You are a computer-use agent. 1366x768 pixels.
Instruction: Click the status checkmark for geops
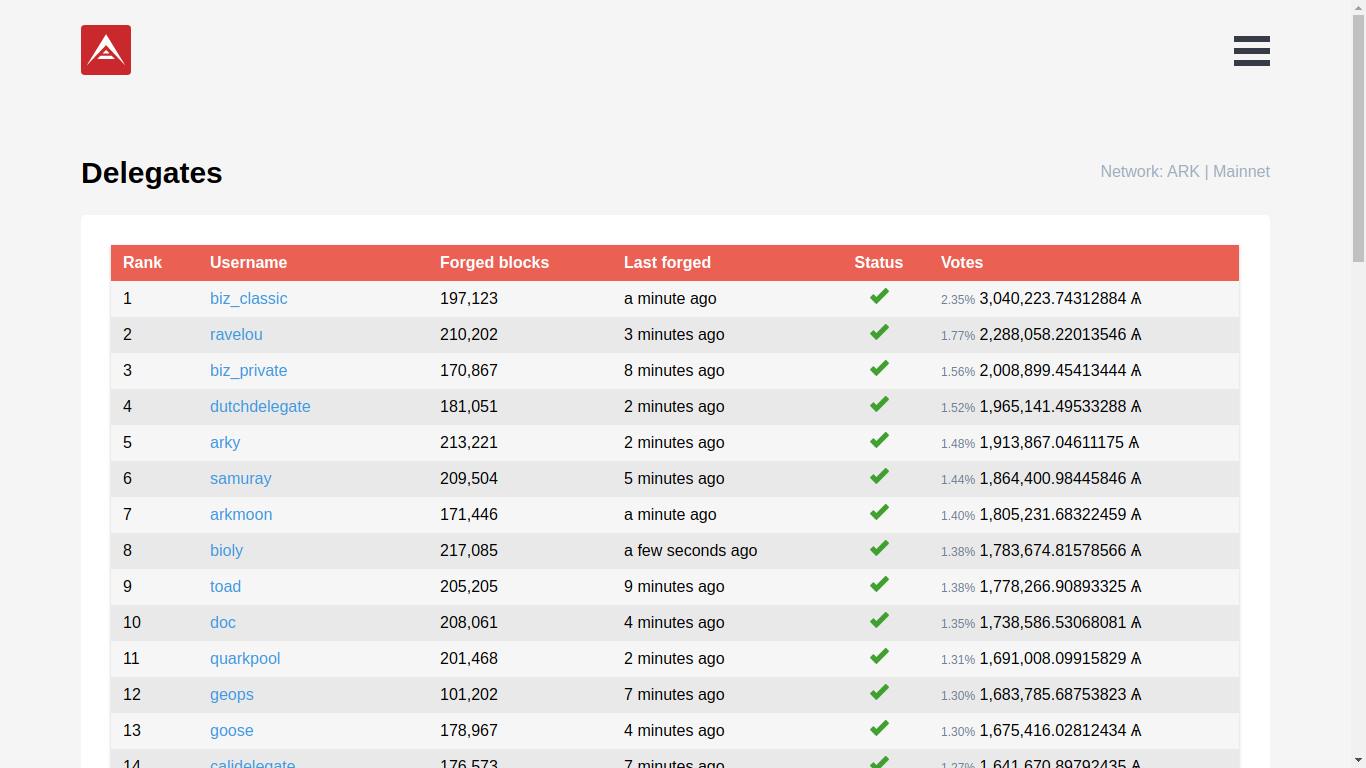pos(879,693)
